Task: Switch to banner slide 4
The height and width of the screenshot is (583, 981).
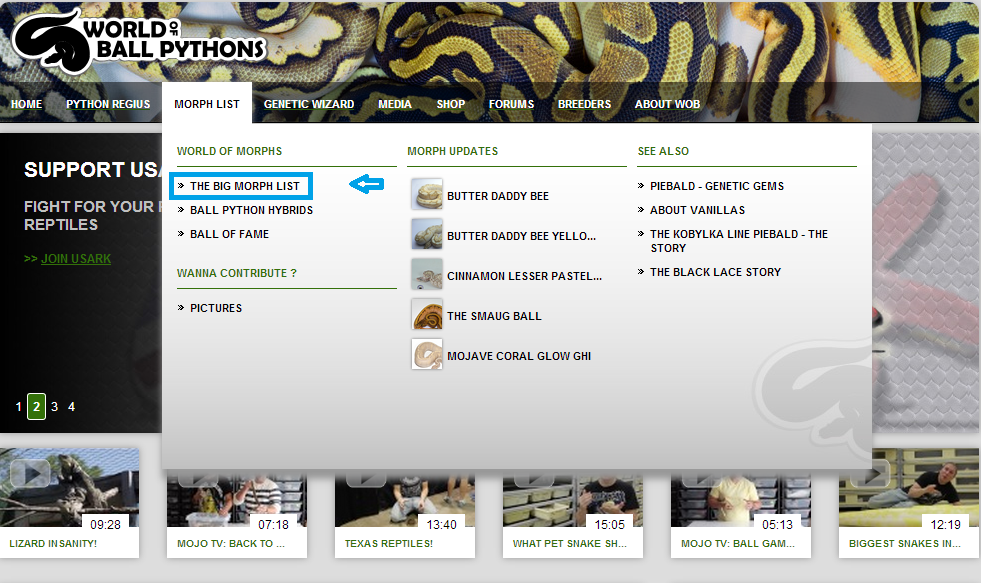Action: click(x=71, y=407)
